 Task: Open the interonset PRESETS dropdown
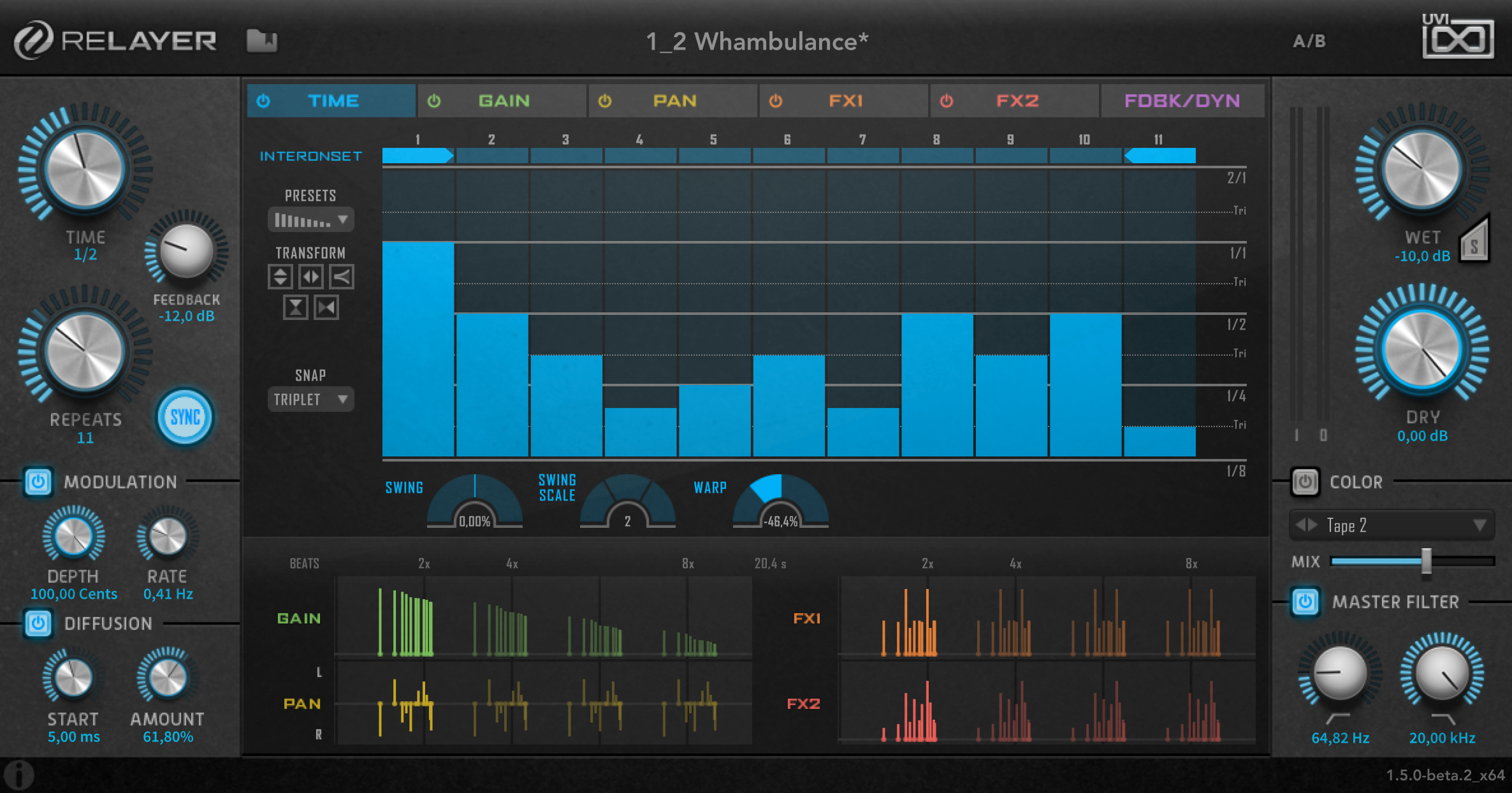click(310, 219)
